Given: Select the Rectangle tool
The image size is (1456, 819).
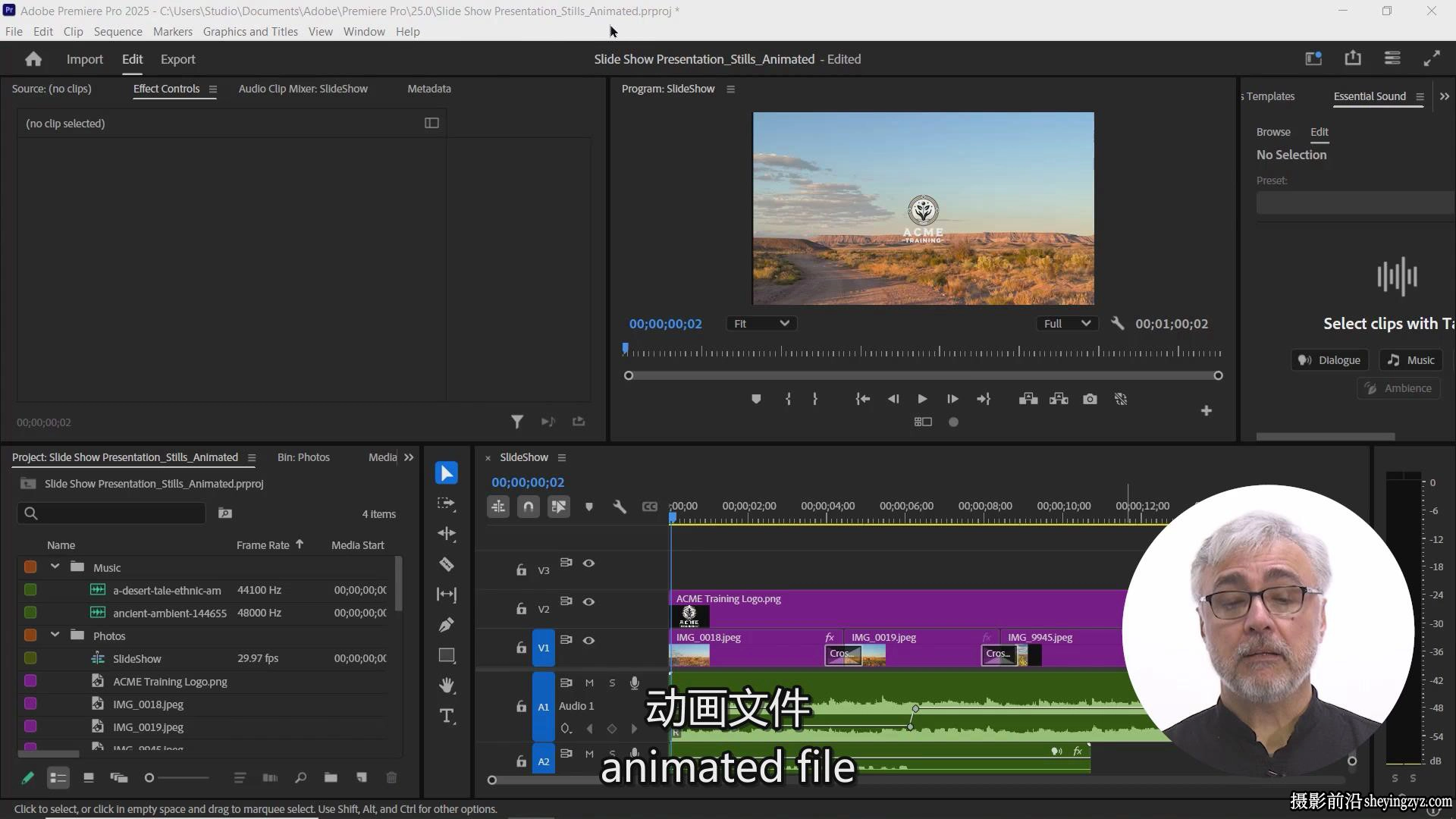Looking at the screenshot, I should (x=447, y=655).
